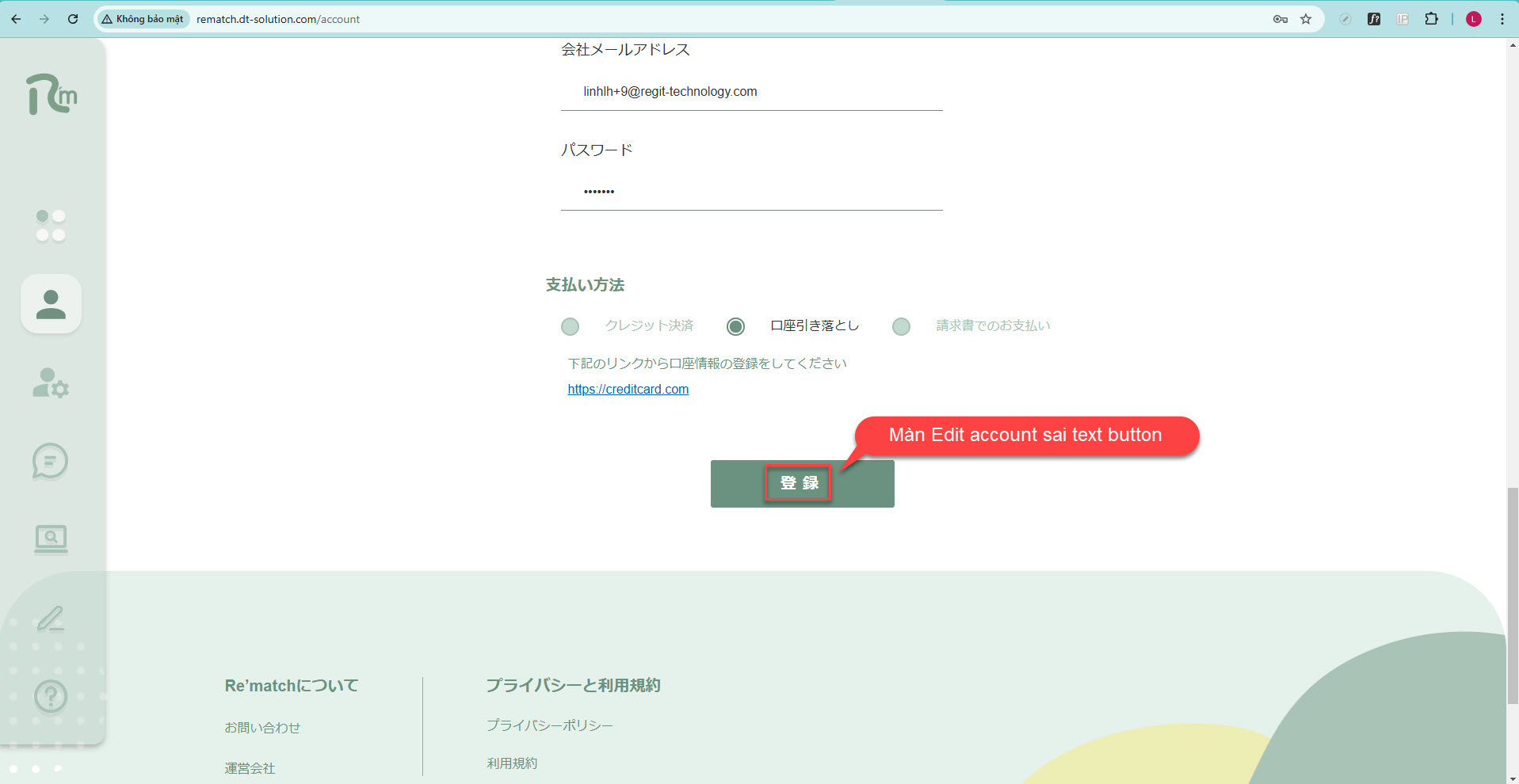
Task: Open the プライバシーポリシー footer link
Action: 549,725
